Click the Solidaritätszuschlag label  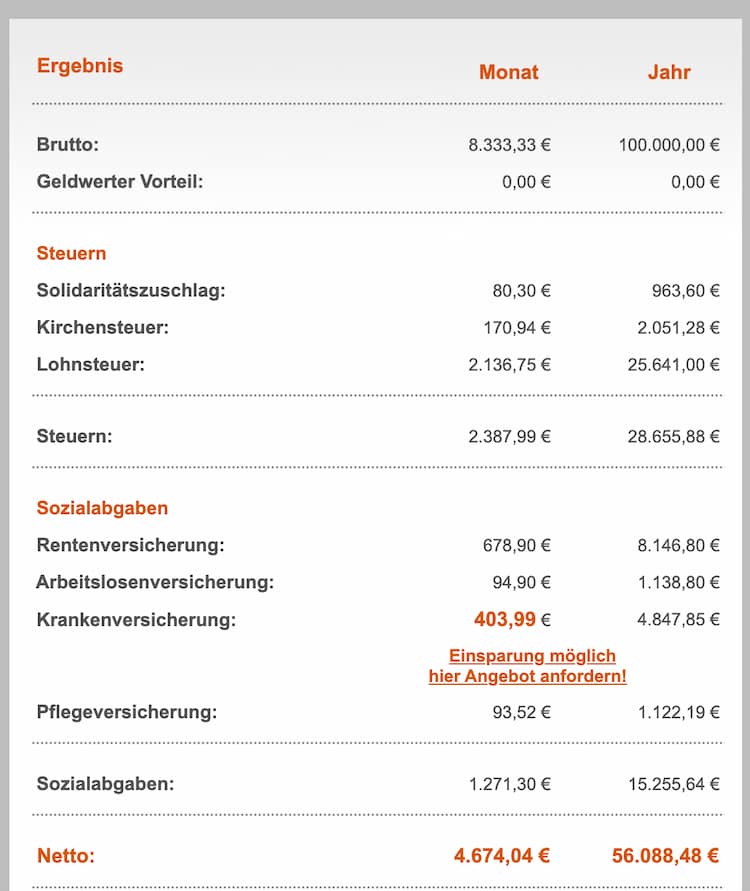[131, 291]
